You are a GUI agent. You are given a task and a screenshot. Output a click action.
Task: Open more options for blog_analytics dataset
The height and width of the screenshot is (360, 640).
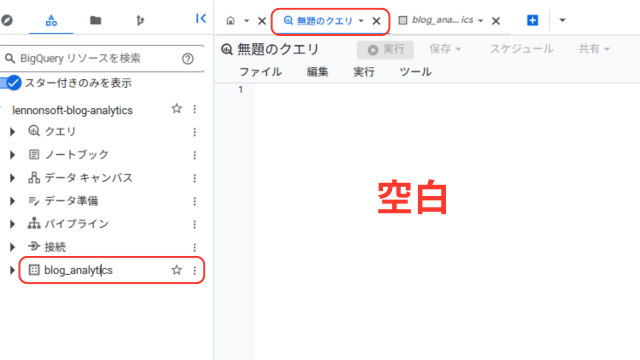[x=195, y=270]
